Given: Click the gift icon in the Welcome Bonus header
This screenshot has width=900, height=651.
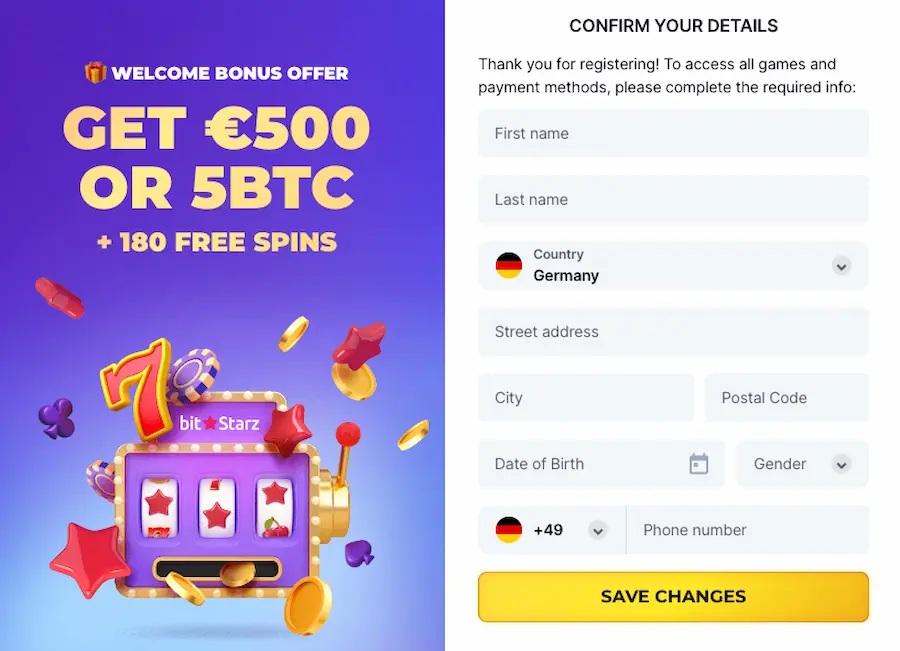Looking at the screenshot, I should click(x=95, y=72).
